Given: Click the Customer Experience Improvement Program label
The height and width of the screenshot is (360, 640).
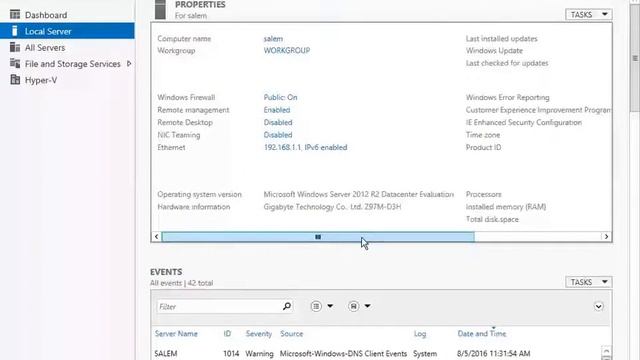Looking at the screenshot, I should coord(538,110).
